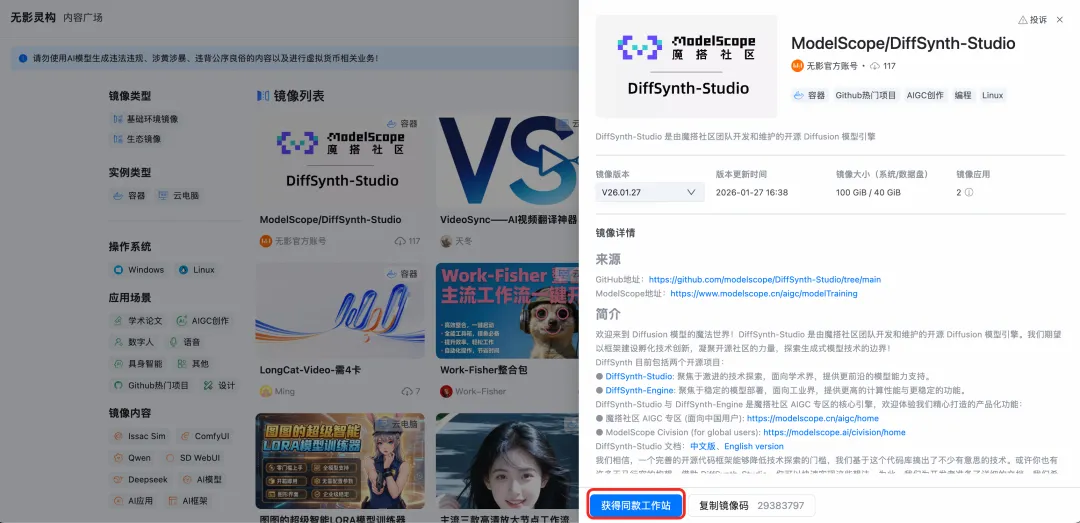Click the Deepseek filter icon

tap(118, 480)
